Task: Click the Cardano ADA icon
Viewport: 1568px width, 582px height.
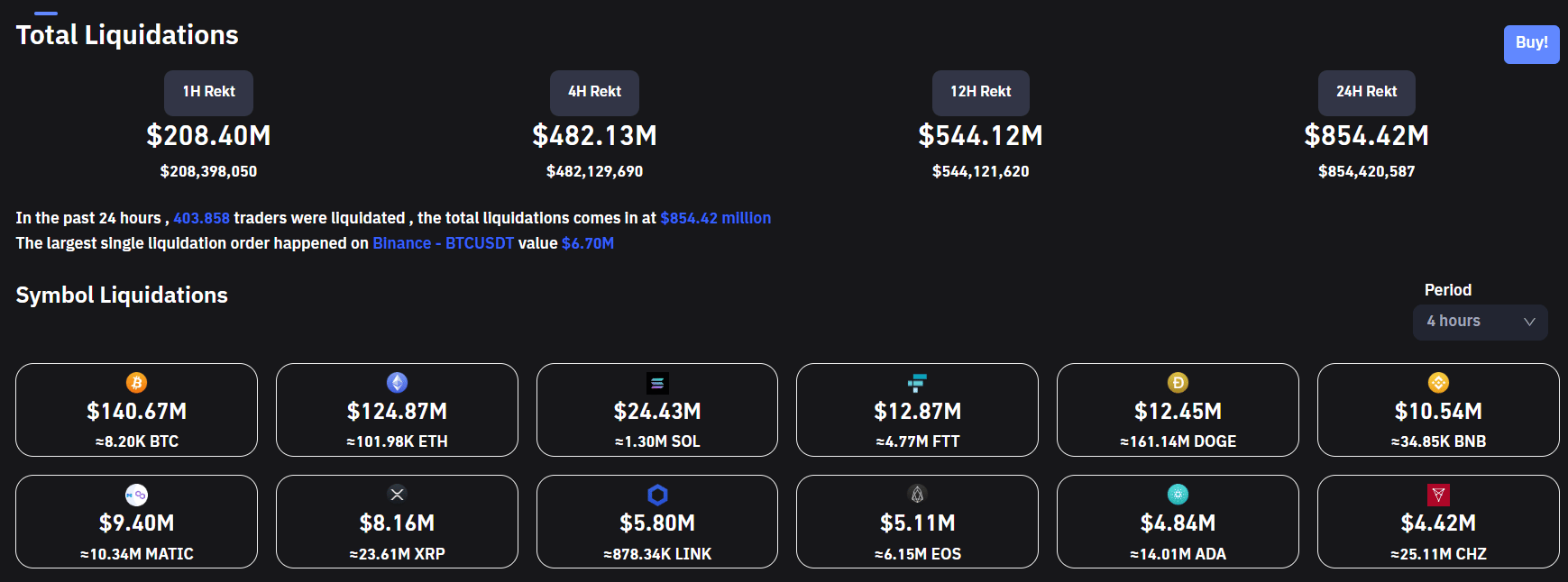Action: (1178, 495)
